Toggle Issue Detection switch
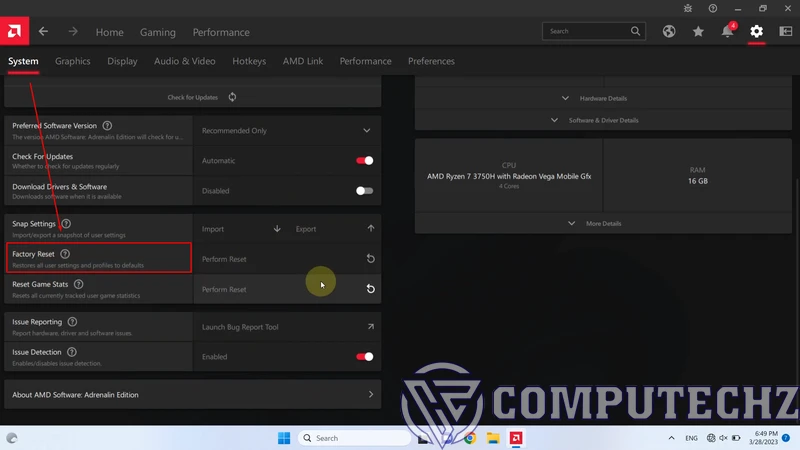800x450 pixels. (x=364, y=357)
